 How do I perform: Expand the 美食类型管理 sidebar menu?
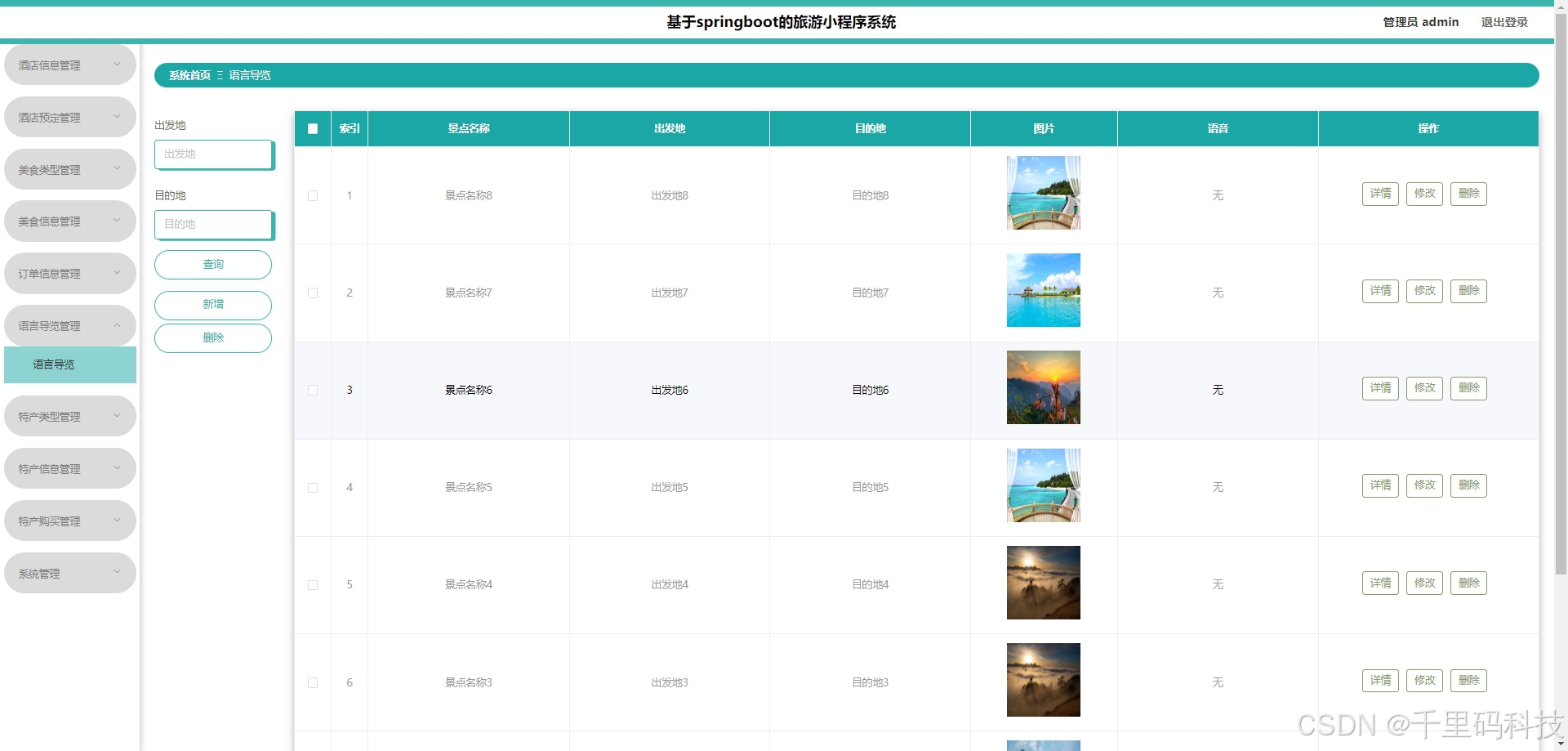[x=70, y=169]
